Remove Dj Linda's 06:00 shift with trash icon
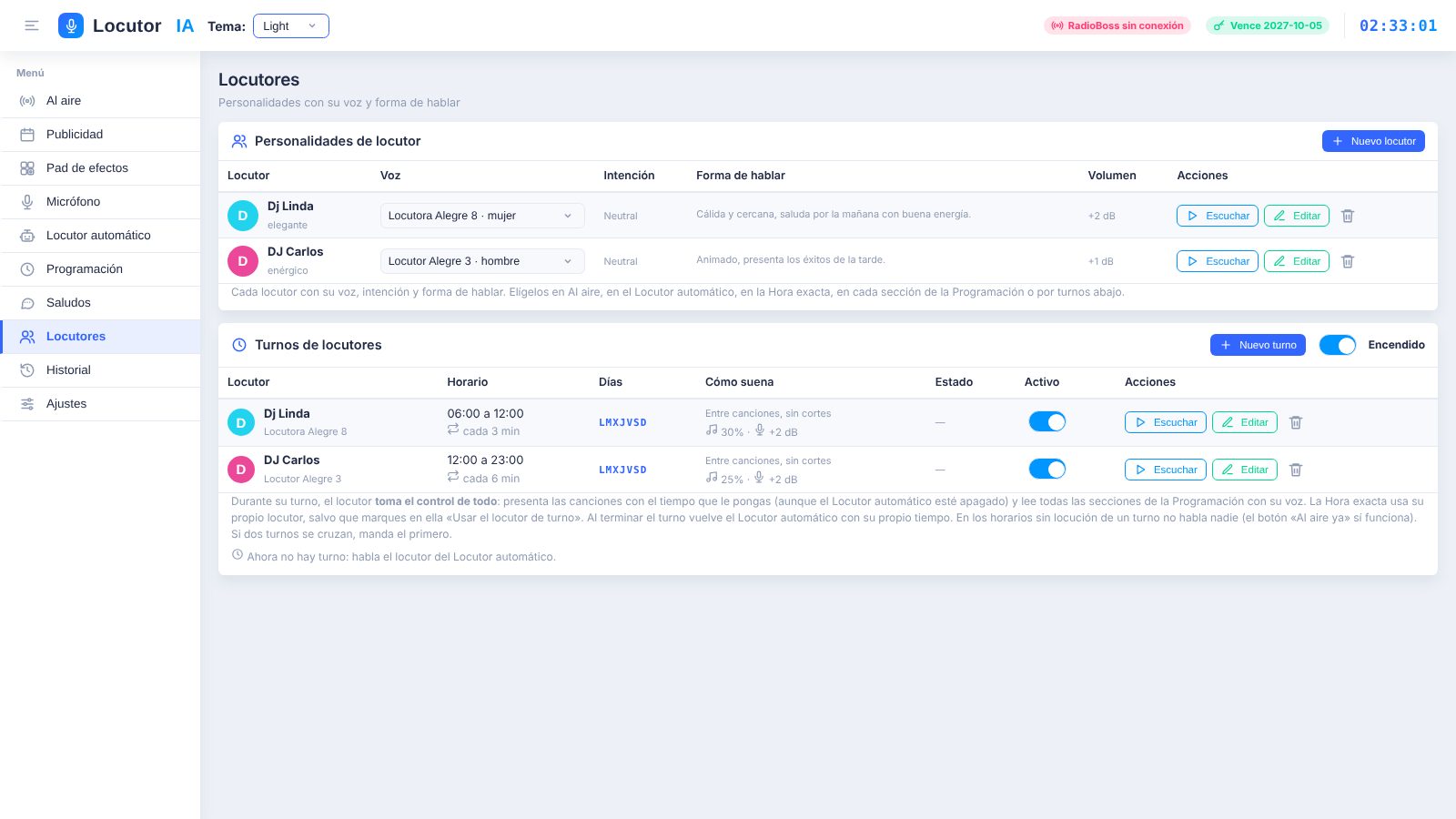Screen dimensions: 1456x819 click(1296, 422)
